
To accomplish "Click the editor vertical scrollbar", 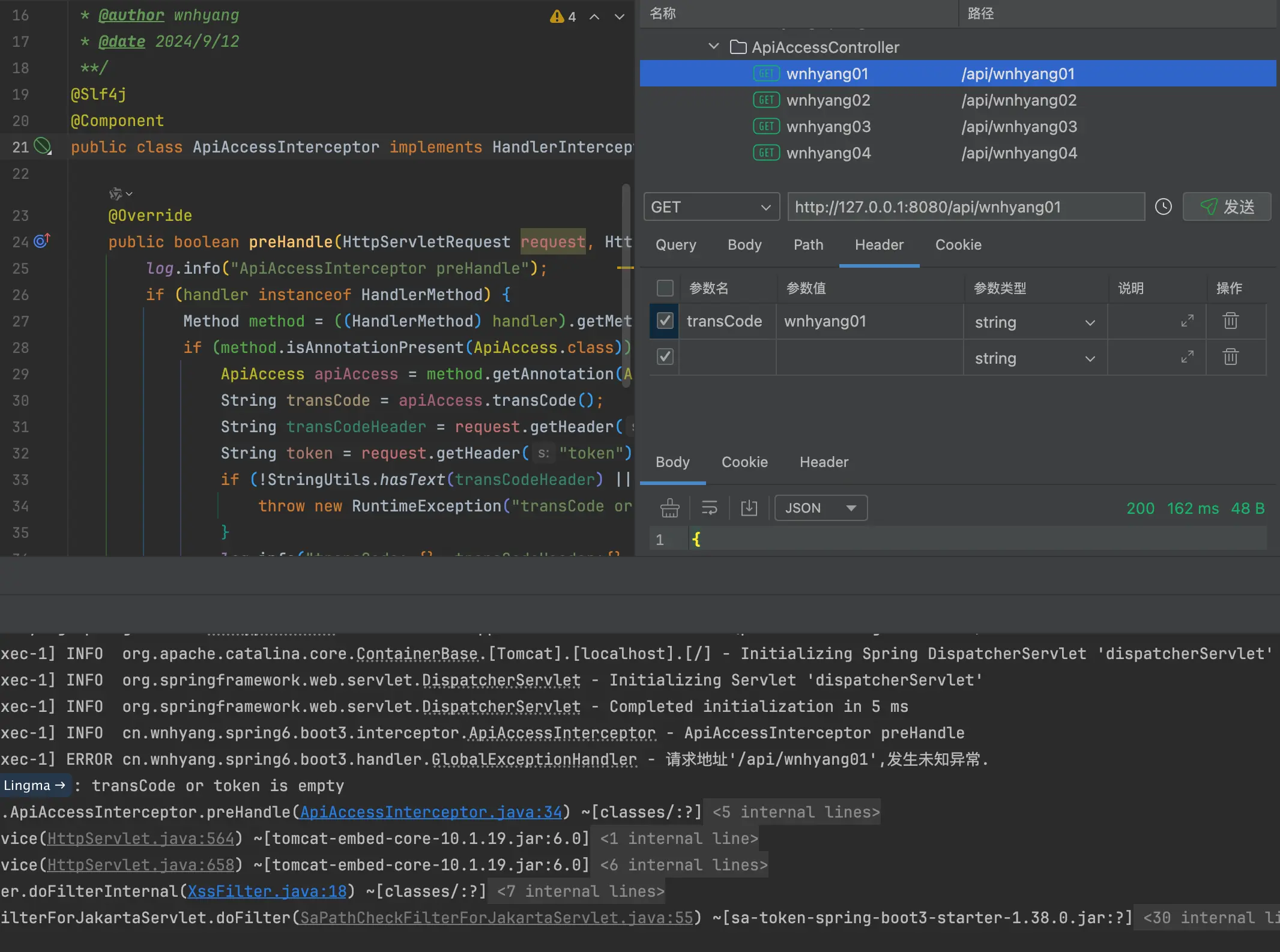I will point(626,285).
